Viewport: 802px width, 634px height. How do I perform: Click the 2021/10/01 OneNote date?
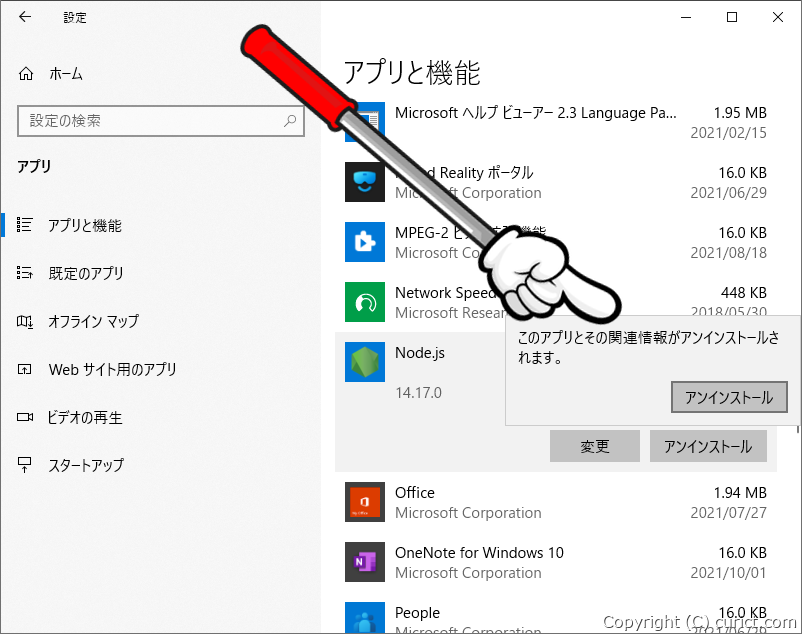[x=728, y=573]
